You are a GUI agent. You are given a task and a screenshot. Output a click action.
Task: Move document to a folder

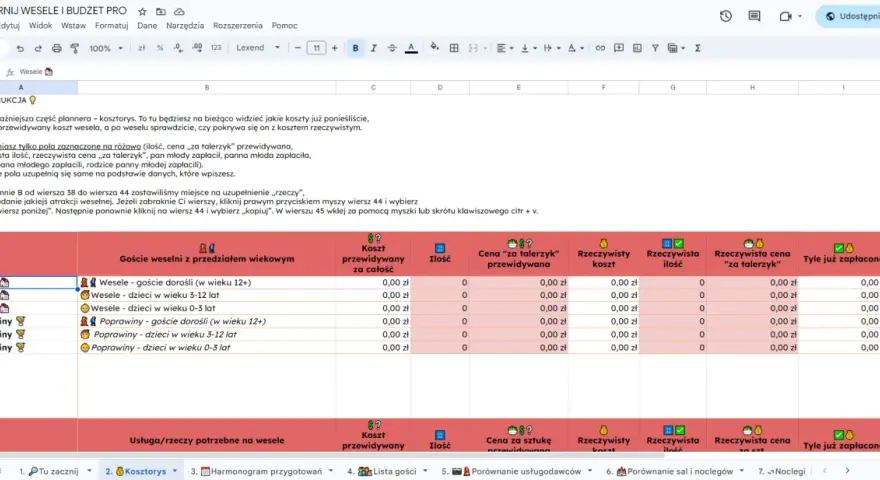point(161,11)
